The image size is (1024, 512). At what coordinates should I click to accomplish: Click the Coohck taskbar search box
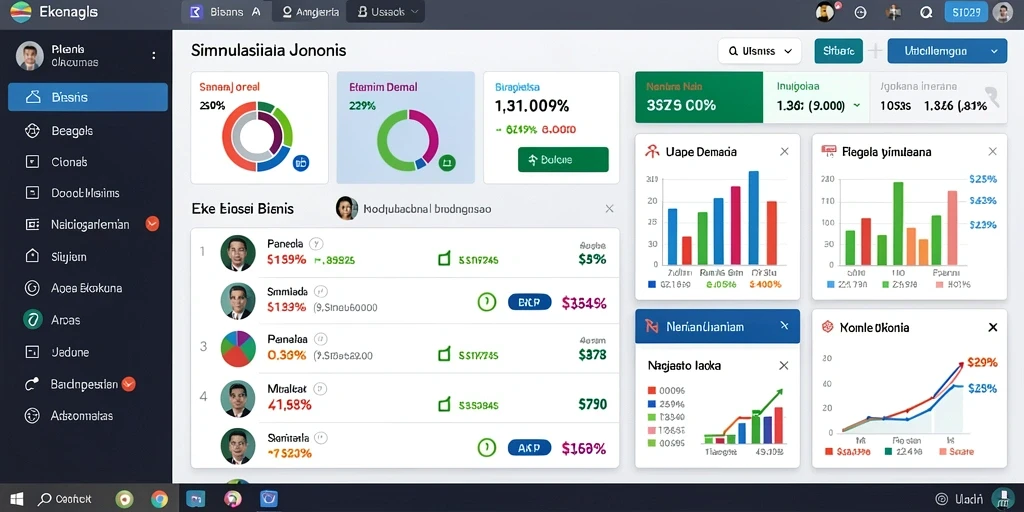64,500
